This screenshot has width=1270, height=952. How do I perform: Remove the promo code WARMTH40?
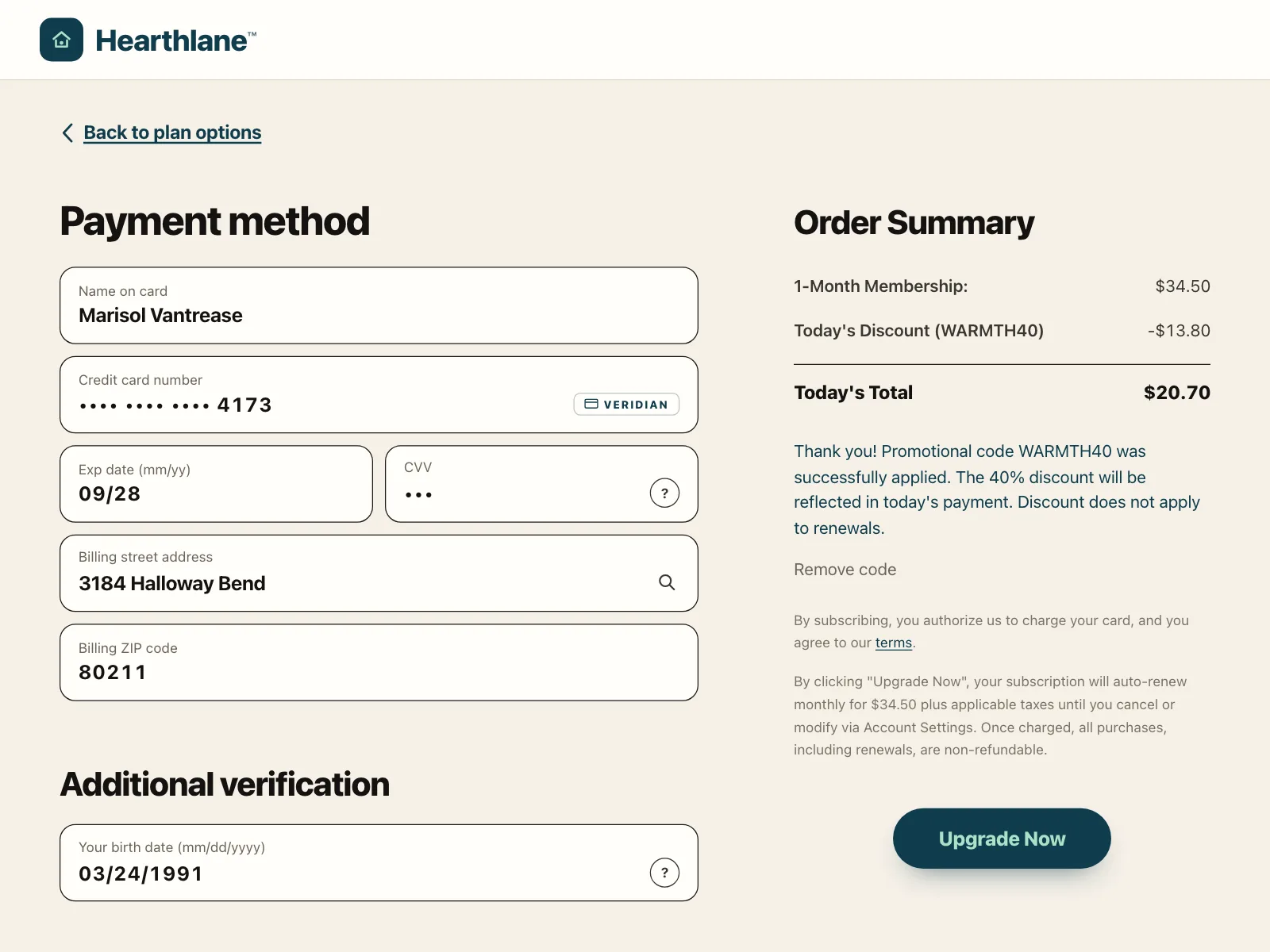click(845, 570)
